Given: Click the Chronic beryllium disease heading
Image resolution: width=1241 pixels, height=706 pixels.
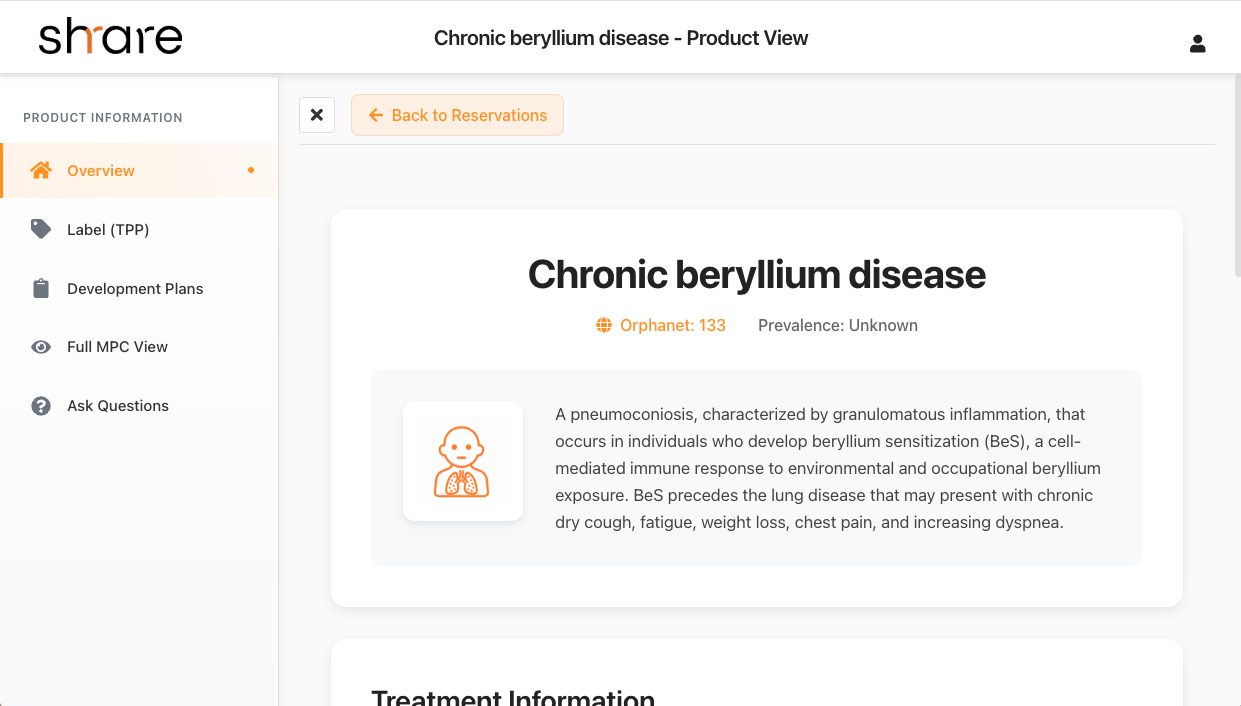Looking at the screenshot, I should pos(756,274).
